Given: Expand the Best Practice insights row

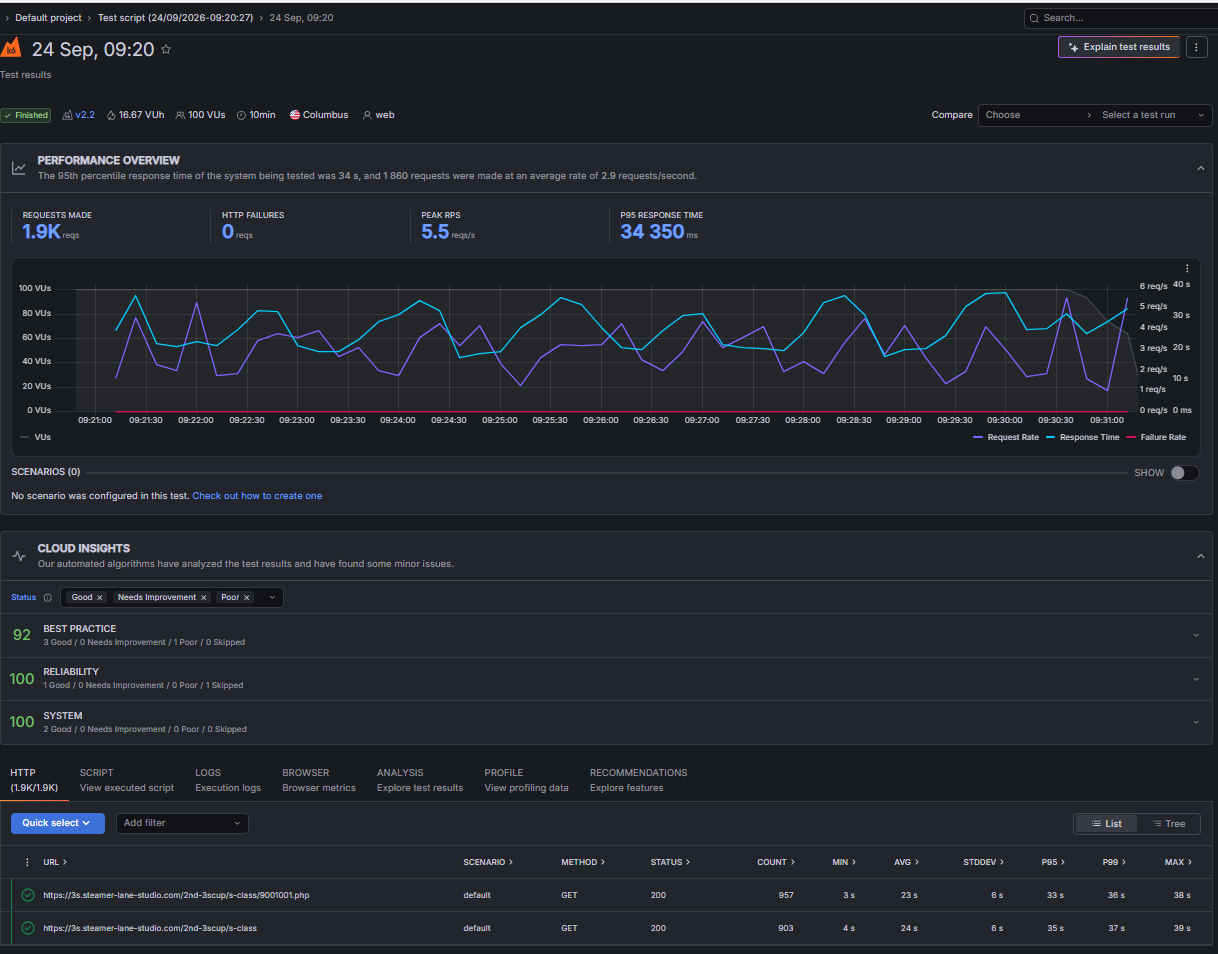Looking at the screenshot, I should click(1196, 635).
